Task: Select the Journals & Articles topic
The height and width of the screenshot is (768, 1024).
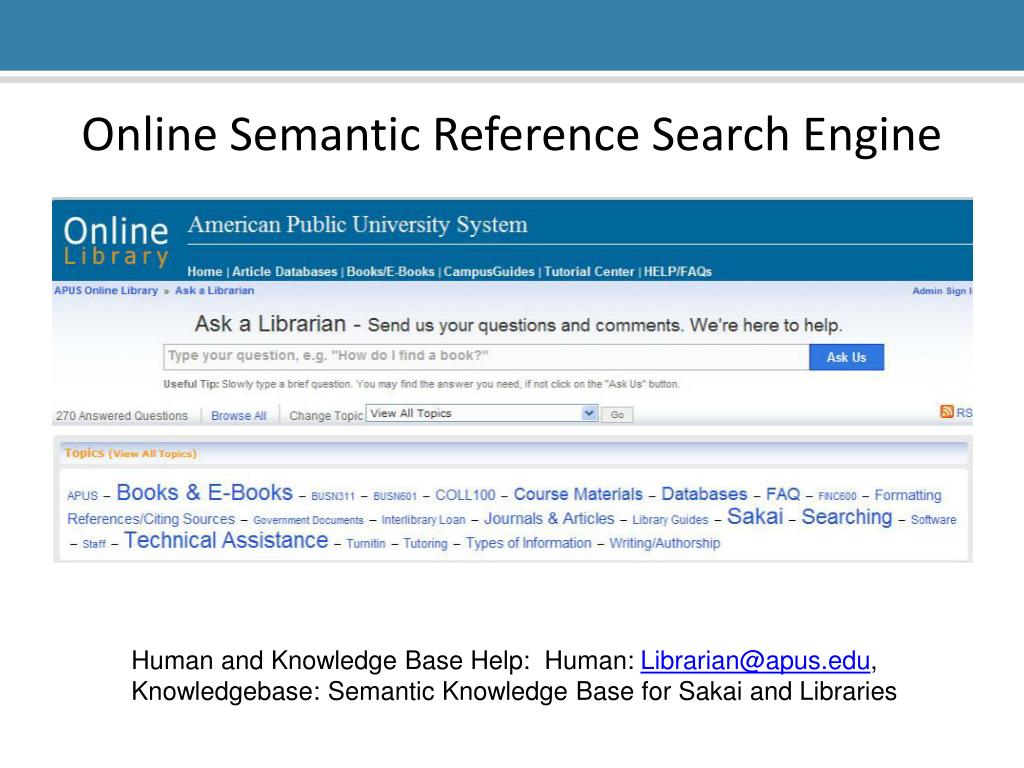Action: click(549, 519)
